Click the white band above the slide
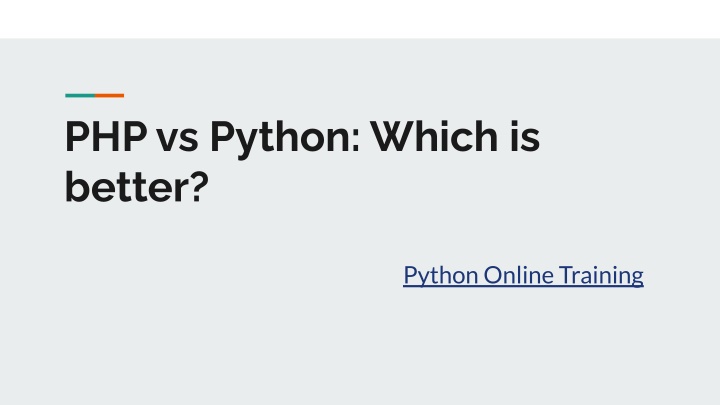The height and width of the screenshot is (405, 720). [x=360, y=19]
